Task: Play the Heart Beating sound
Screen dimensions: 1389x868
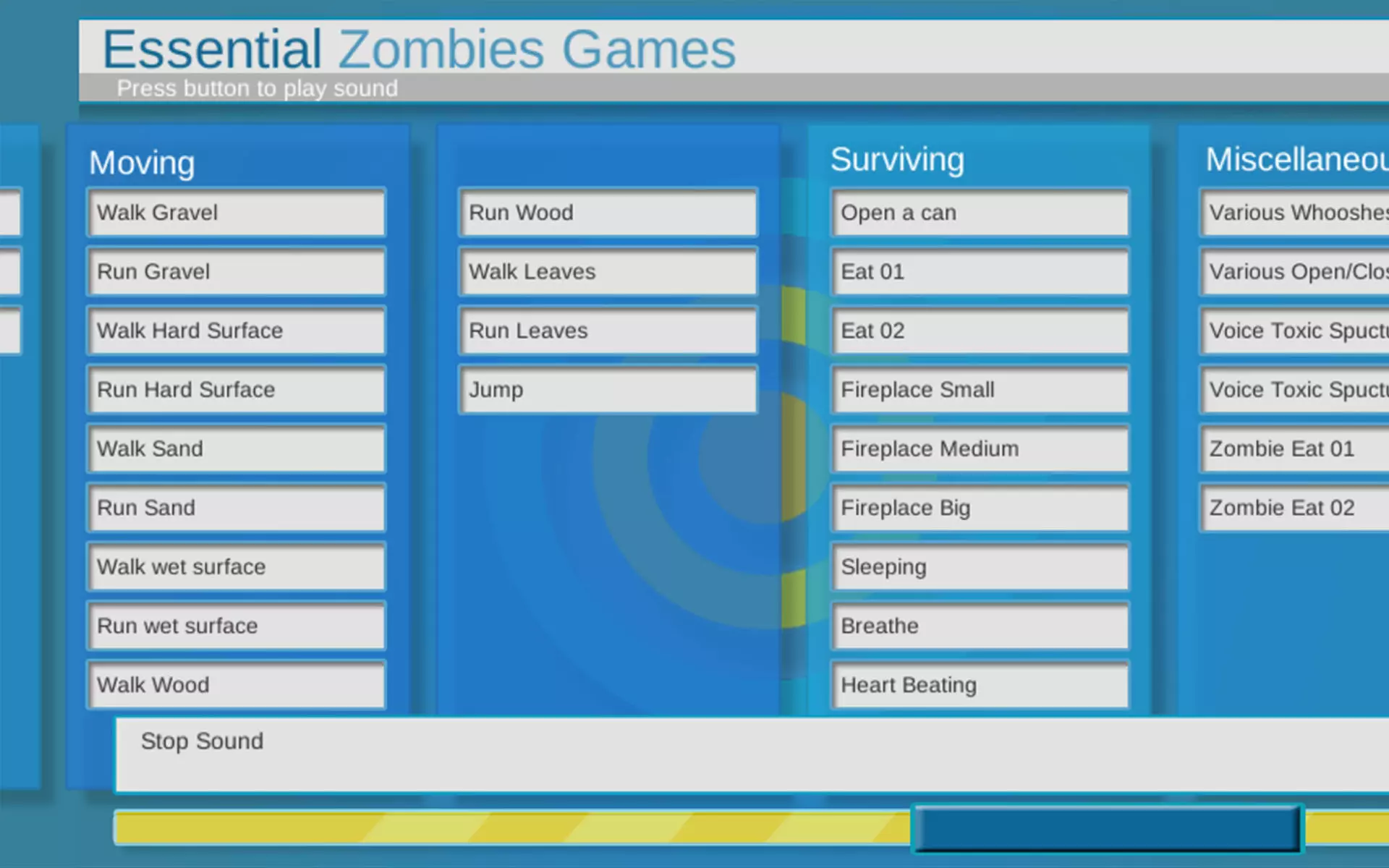Action: point(980,684)
